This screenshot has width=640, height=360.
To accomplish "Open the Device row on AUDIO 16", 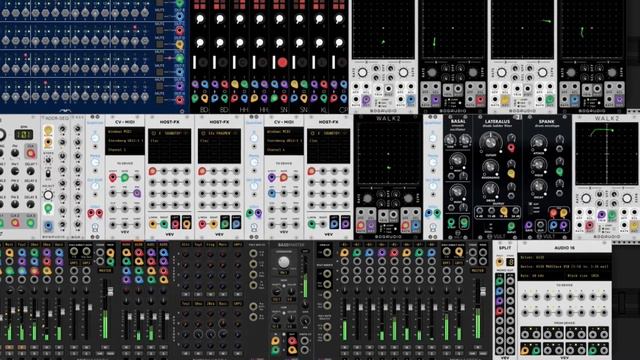I will [x=564, y=267].
